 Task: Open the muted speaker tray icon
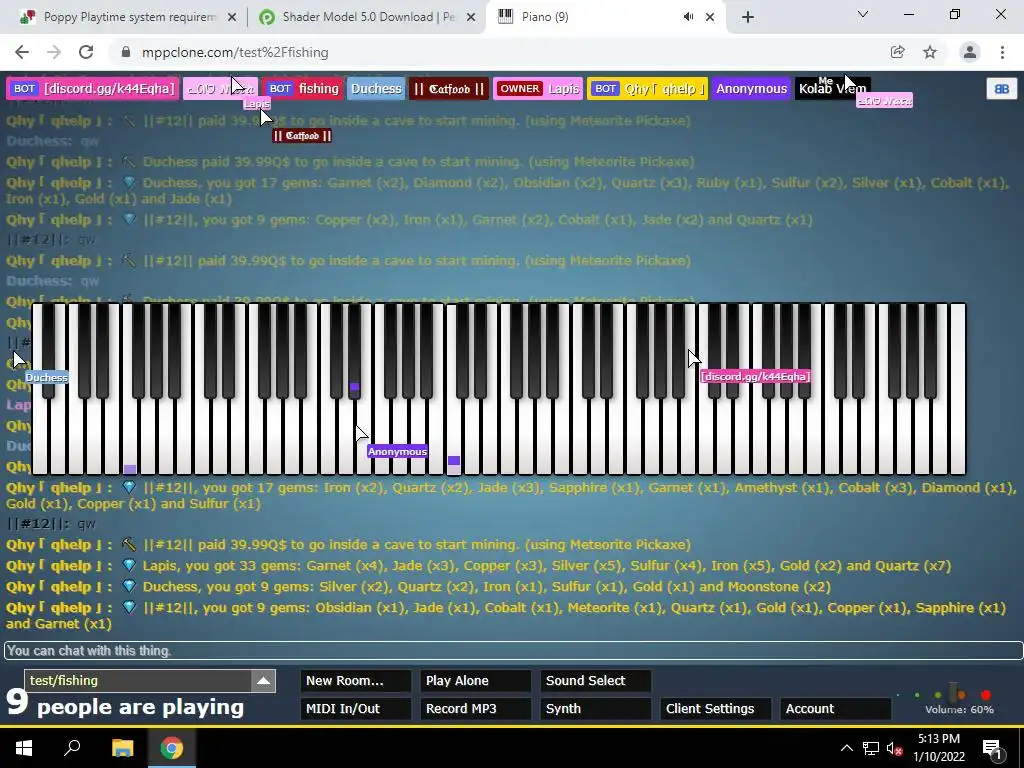coord(895,748)
